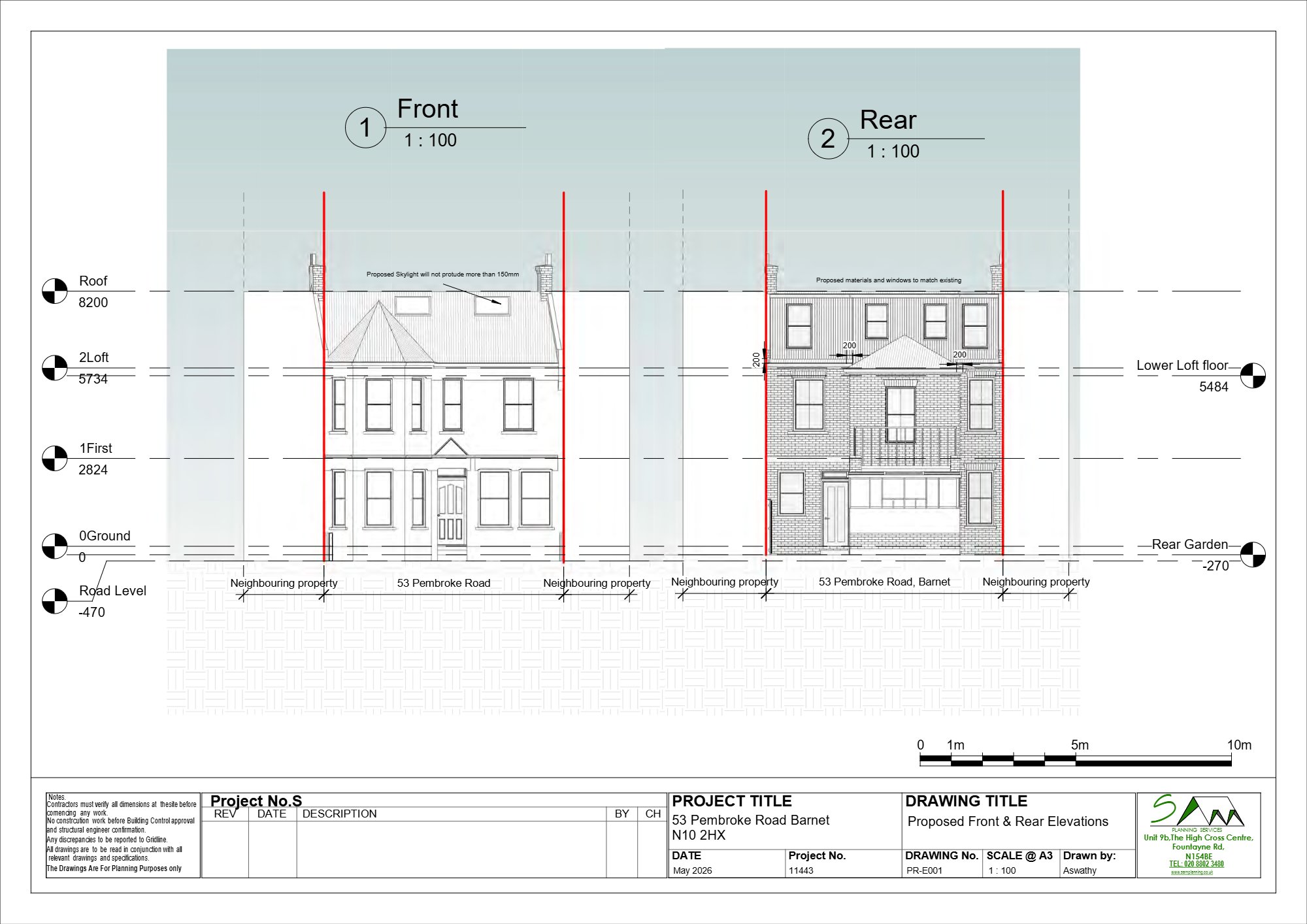
Task: Select "Proposed Front & Rear Elevations" text
Action: coord(1008,821)
